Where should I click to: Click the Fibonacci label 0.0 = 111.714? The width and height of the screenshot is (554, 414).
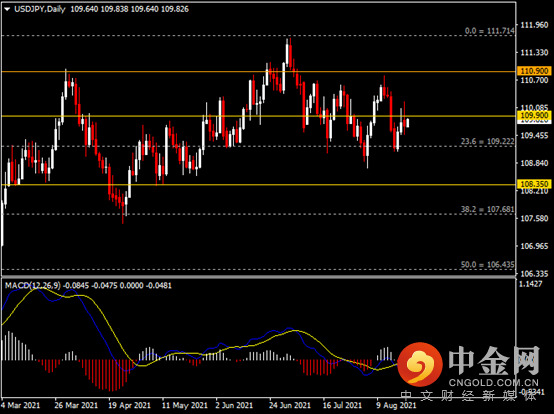489,31
